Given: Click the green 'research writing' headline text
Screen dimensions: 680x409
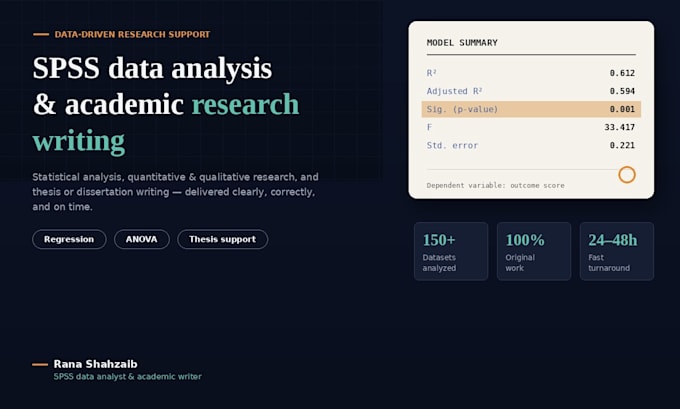Looking at the screenshot, I should pyautogui.click(x=166, y=123).
